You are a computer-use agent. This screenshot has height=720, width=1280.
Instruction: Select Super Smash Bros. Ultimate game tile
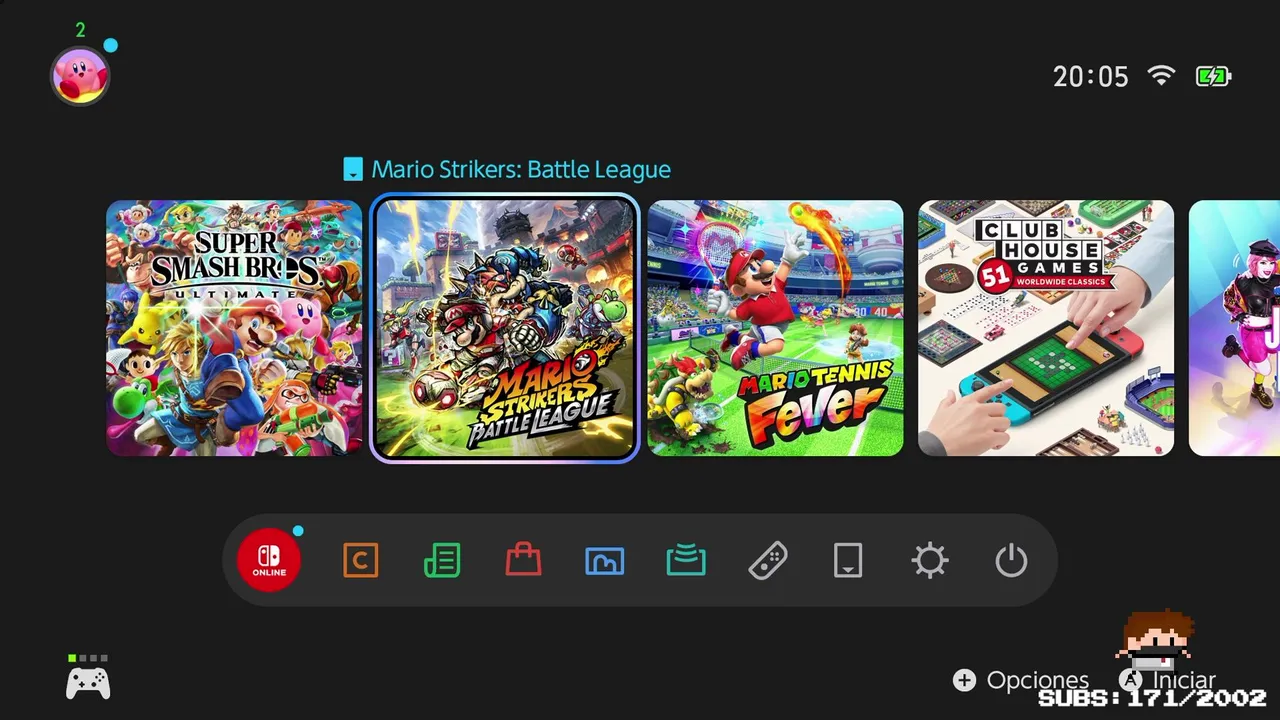(234, 328)
